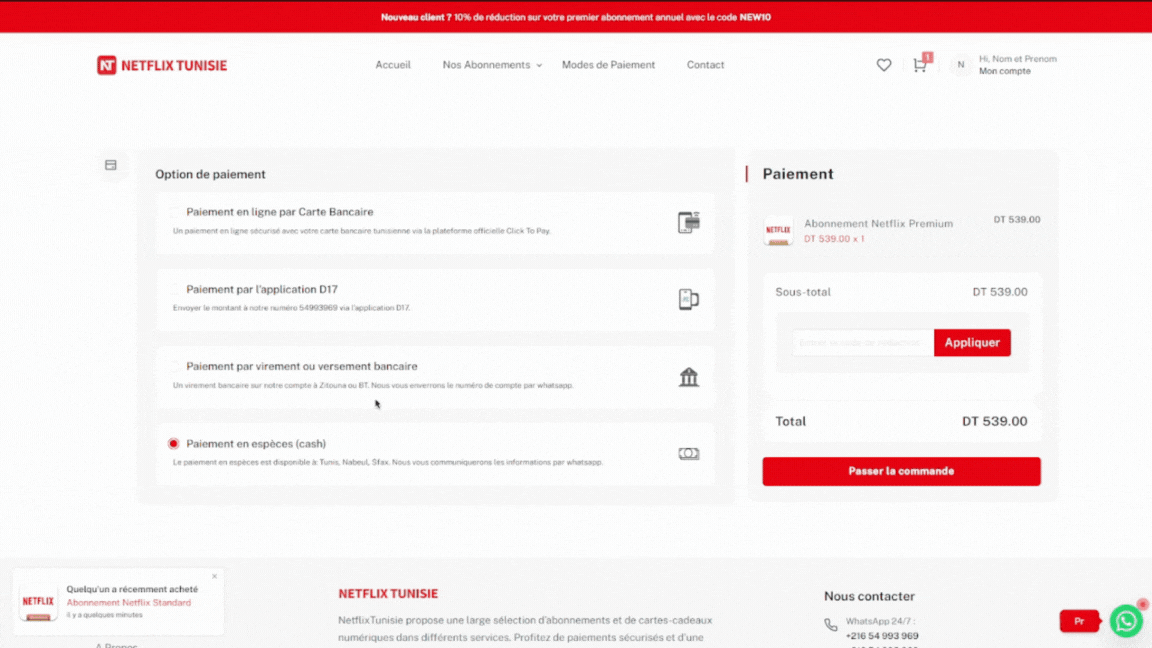Click the Netflix Premium product thumbnail
Viewport: 1152px width, 648px height.
click(778, 231)
